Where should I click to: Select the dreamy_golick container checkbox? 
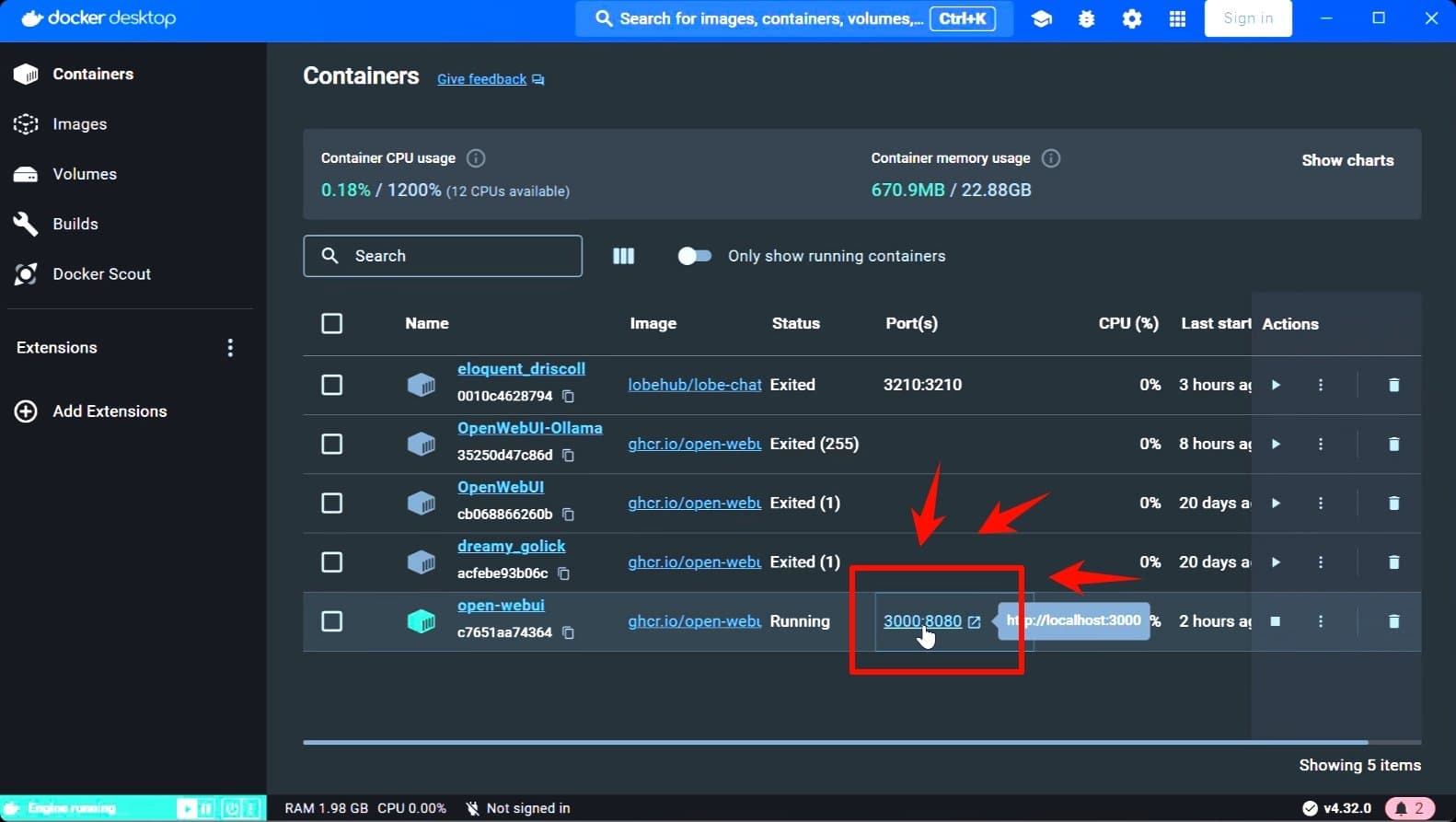tap(332, 562)
